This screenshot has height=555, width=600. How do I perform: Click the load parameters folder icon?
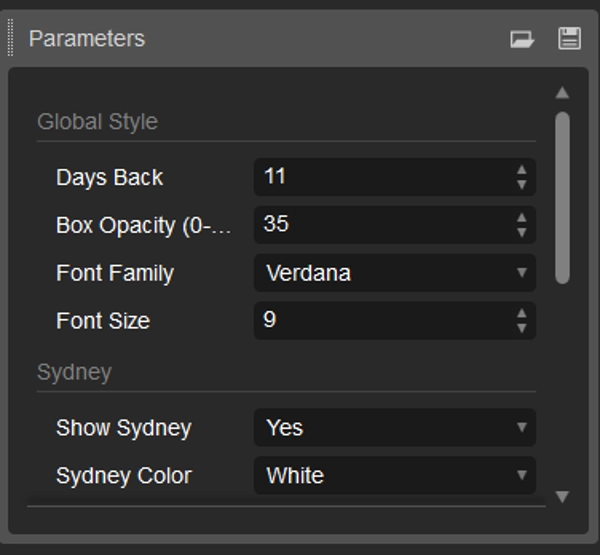point(522,39)
